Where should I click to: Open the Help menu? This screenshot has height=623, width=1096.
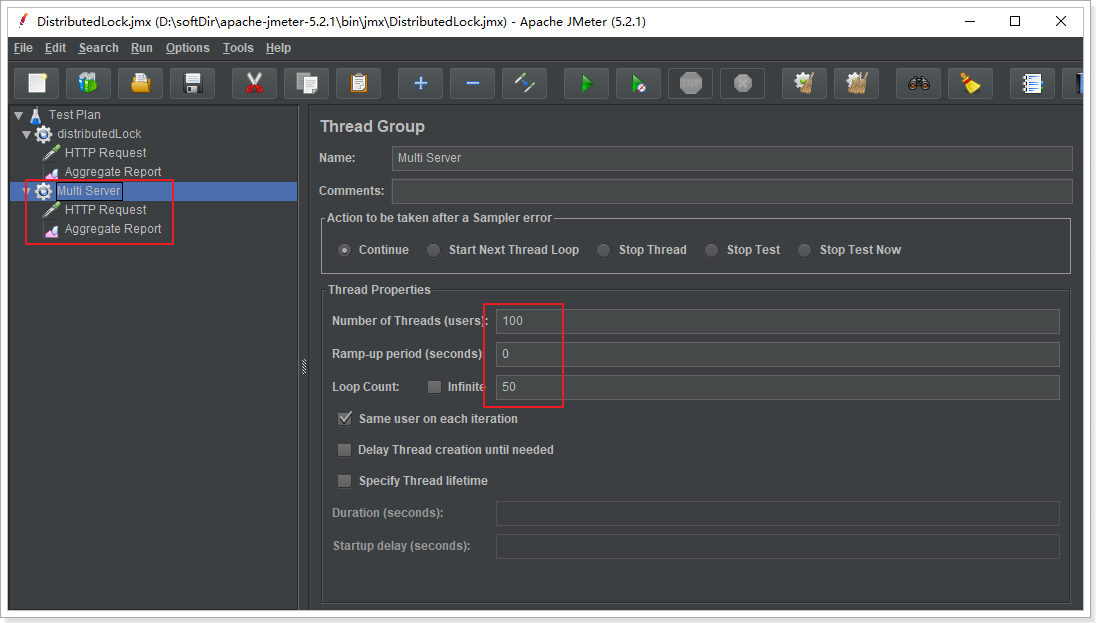click(x=278, y=48)
